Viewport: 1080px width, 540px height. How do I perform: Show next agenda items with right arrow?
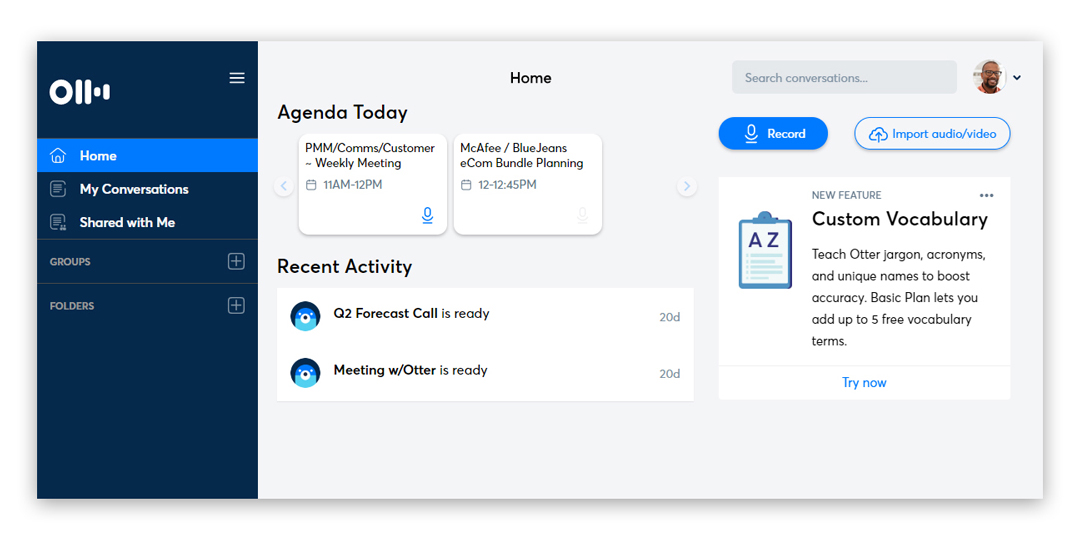tap(687, 186)
